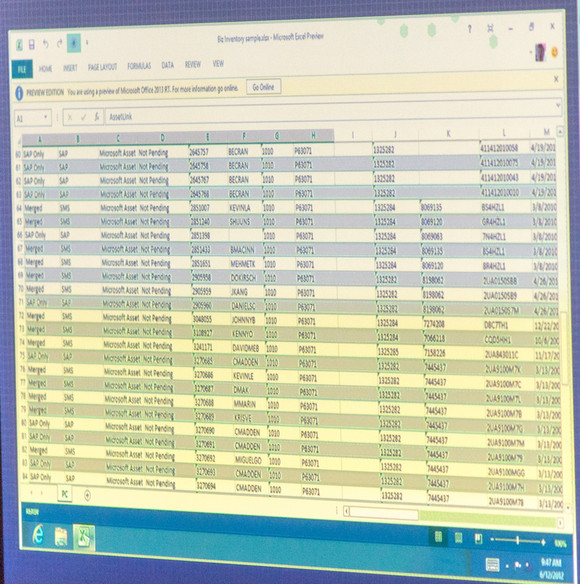Click the next sheet navigation arrow
The width and height of the screenshot is (580, 584).
tap(41, 493)
